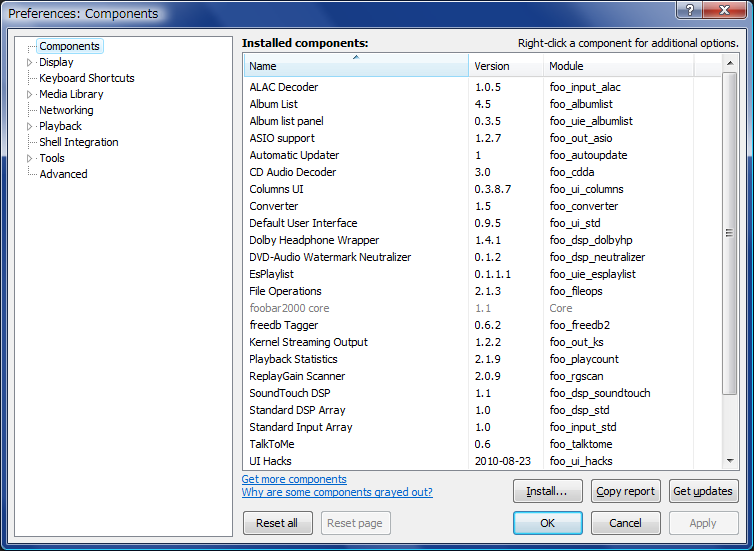This screenshot has height=551, width=754.
Task: Click the Get updates button
Action: (x=704, y=491)
